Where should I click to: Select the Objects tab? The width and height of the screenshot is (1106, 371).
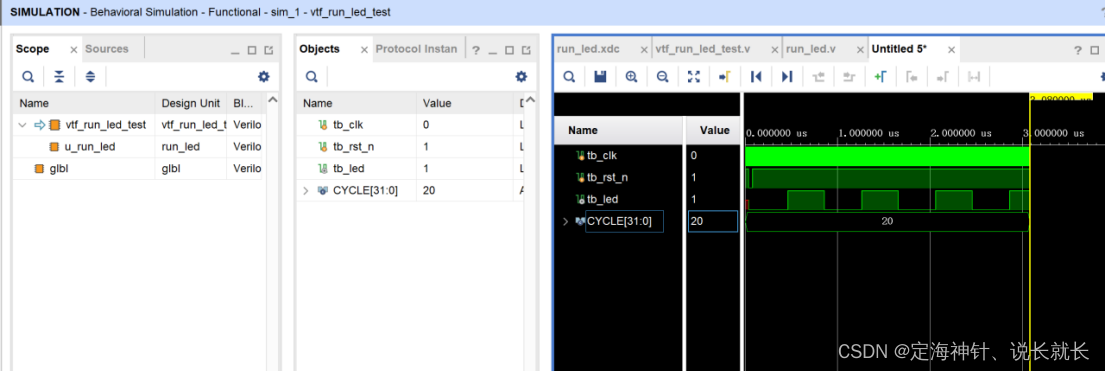pos(320,49)
